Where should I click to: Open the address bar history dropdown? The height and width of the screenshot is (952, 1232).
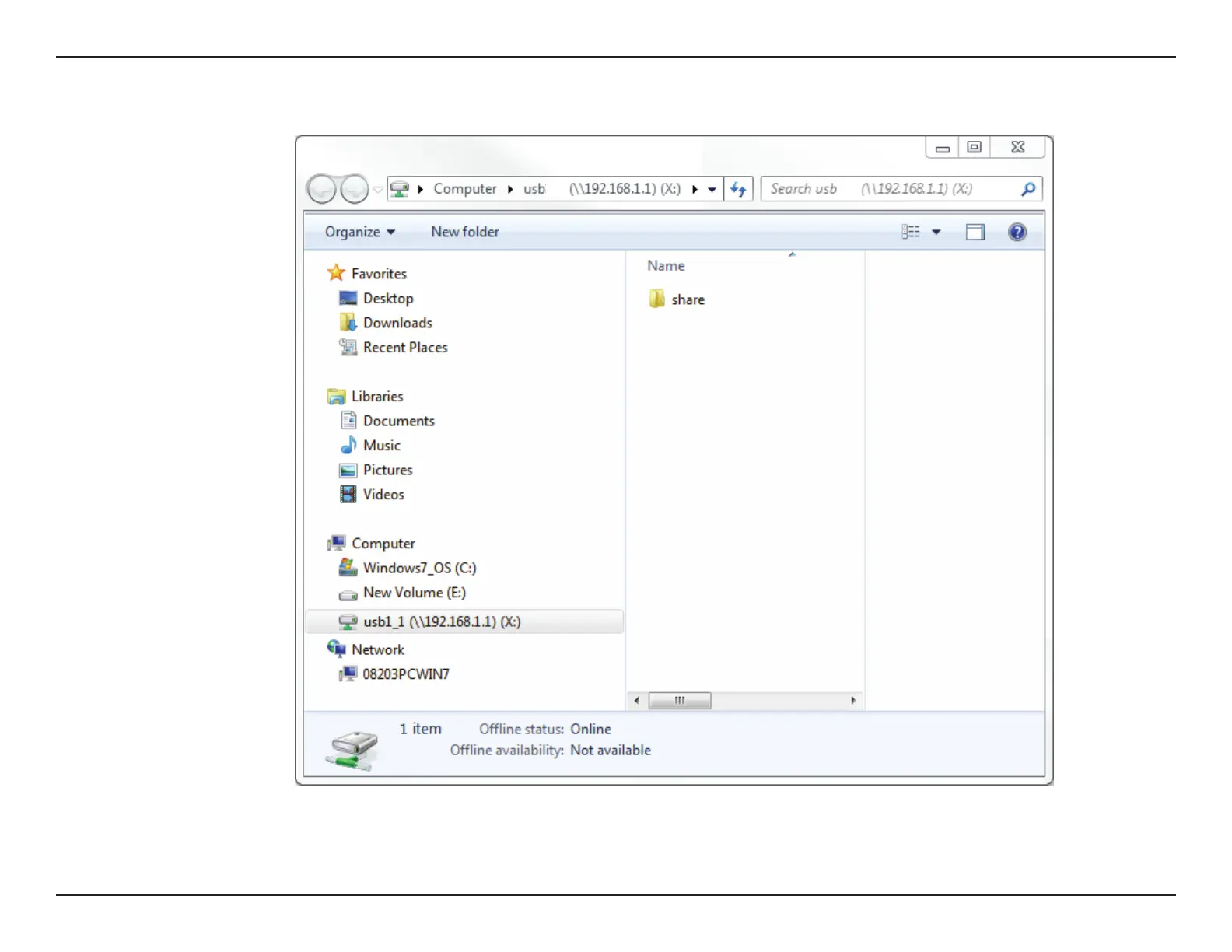tap(712, 189)
